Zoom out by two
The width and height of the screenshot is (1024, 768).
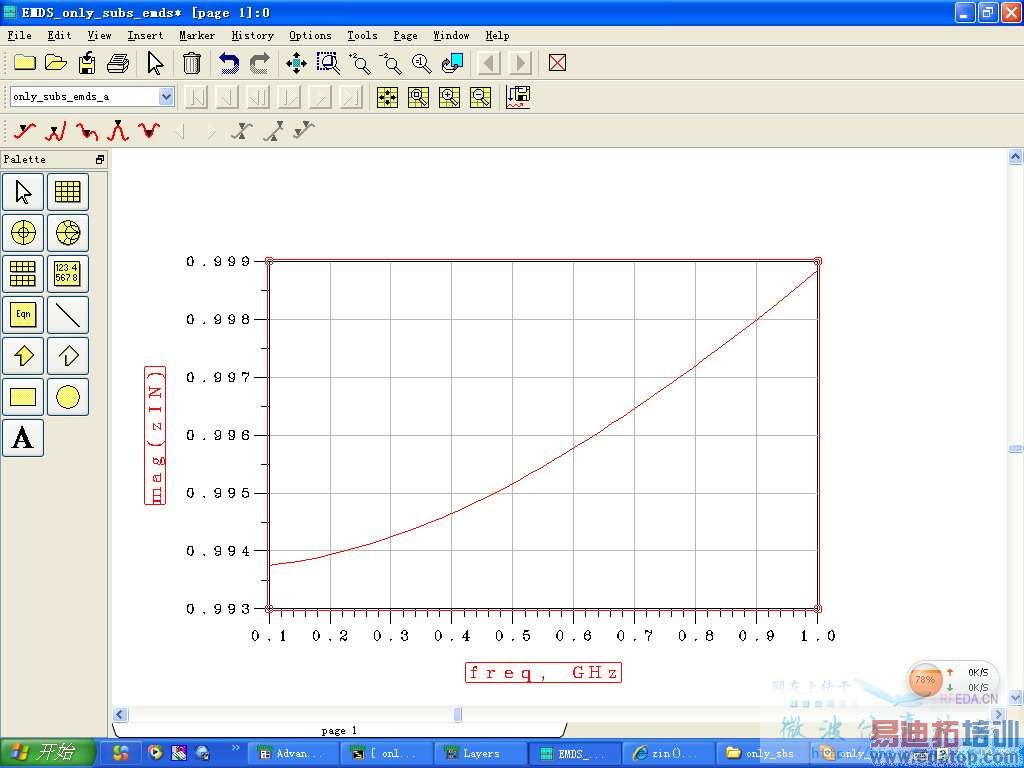(391, 63)
